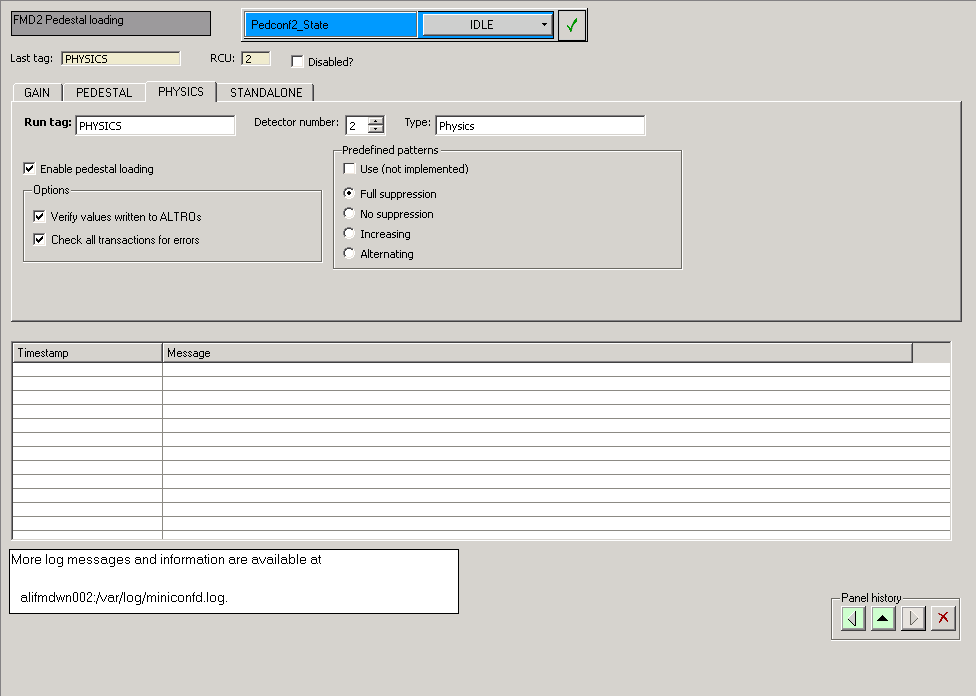Image resolution: width=977 pixels, height=697 pixels.
Task: Toggle Use (not implemented) checkbox
Action: tap(350, 169)
